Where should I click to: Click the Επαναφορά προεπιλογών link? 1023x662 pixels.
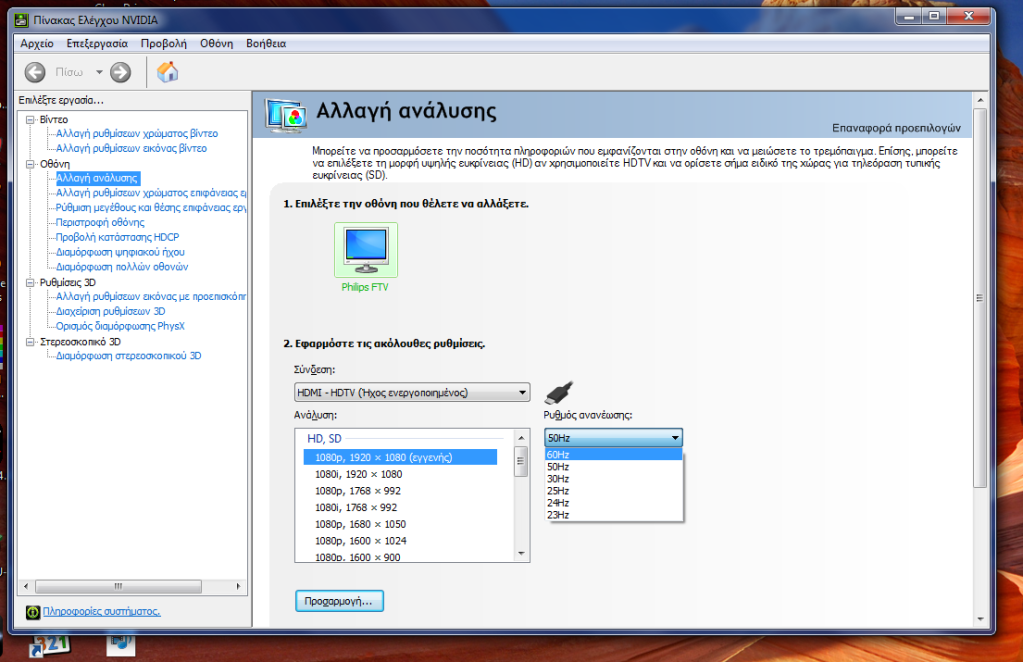[x=896, y=128]
